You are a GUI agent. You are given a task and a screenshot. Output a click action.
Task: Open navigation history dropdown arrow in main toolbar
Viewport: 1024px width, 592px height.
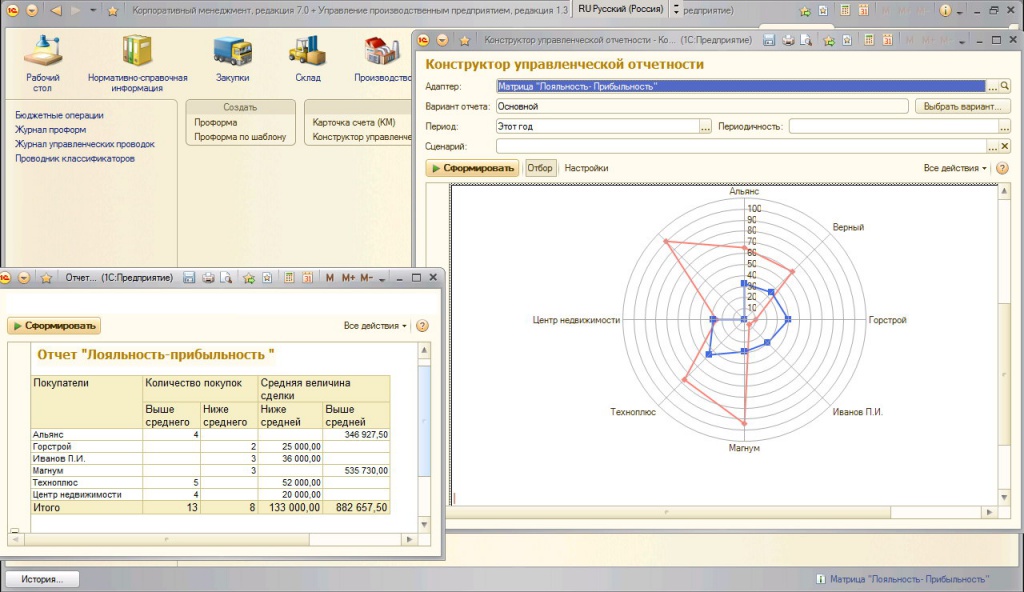click(93, 10)
